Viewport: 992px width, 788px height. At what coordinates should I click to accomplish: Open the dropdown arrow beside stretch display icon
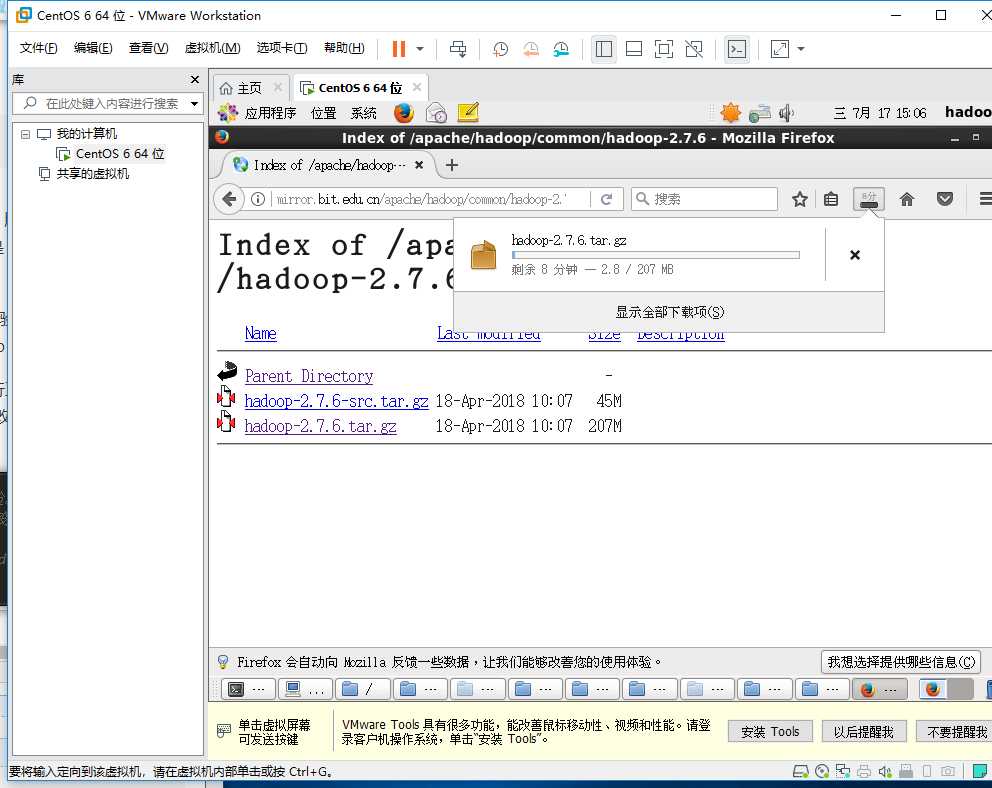point(801,49)
